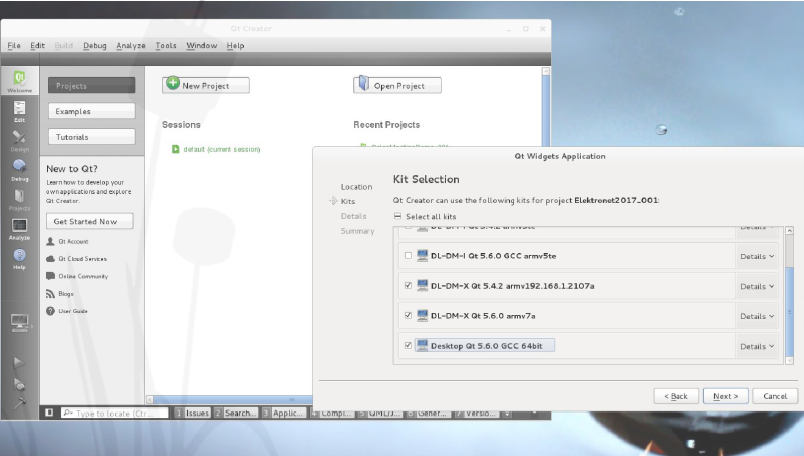Open the Debug menu
Viewport: 804px width, 456px height.
click(94, 45)
